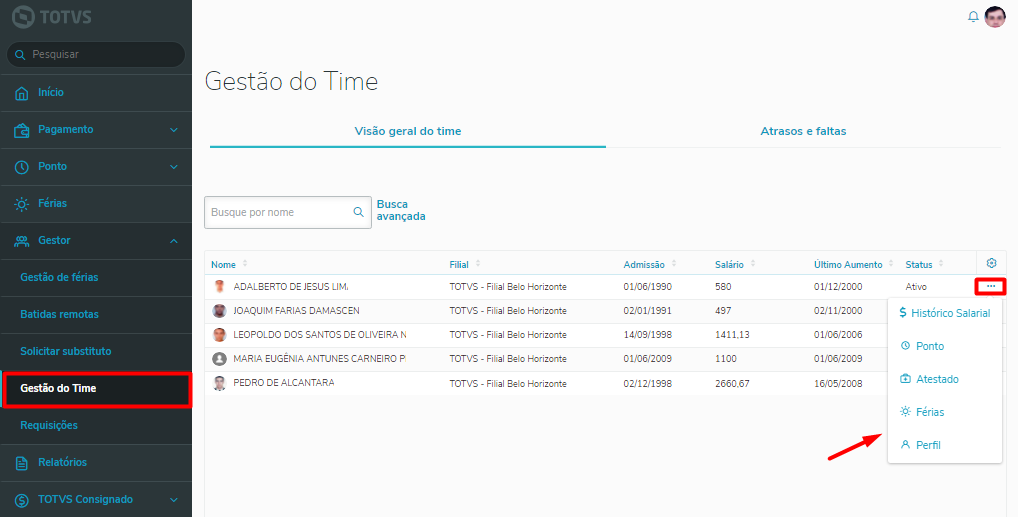Click Leopoldo dos Santos avatar
This screenshot has height=517, width=1018.
(219, 334)
